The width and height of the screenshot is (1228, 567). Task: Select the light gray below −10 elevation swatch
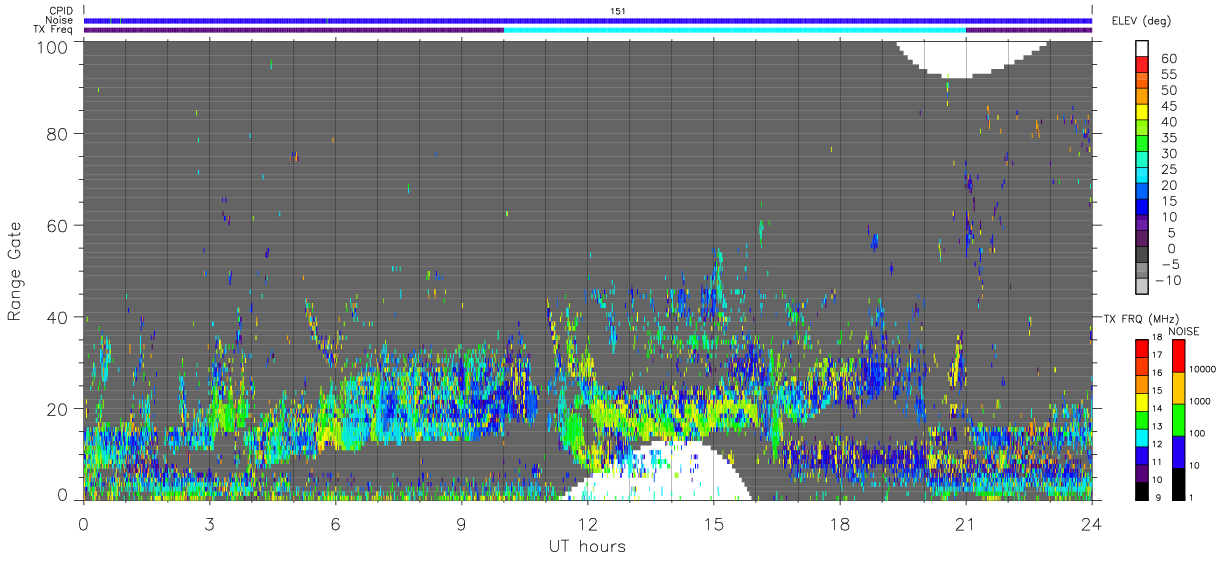(x=1142, y=285)
